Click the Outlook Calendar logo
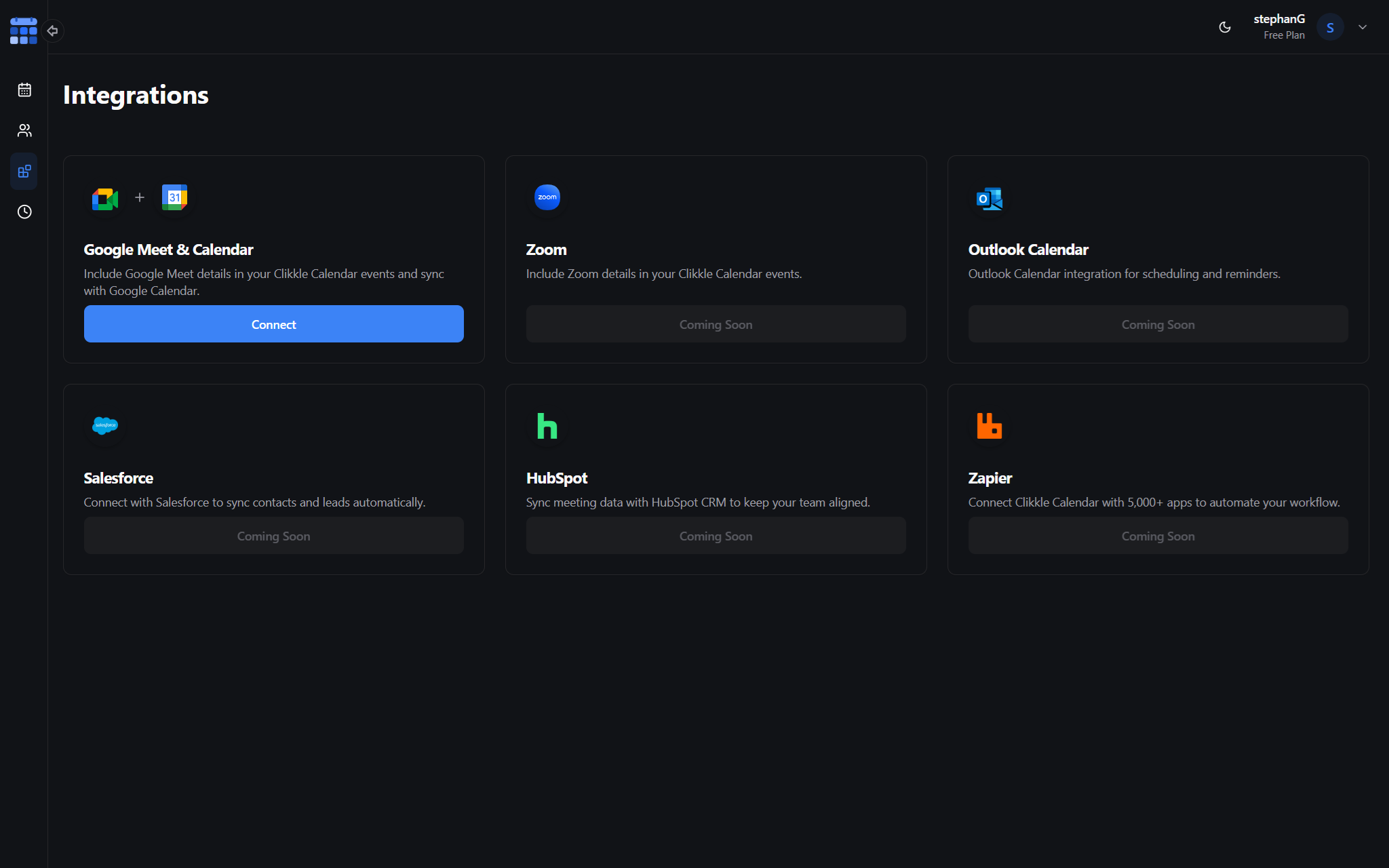The height and width of the screenshot is (868, 1389). tap(989, 198)
